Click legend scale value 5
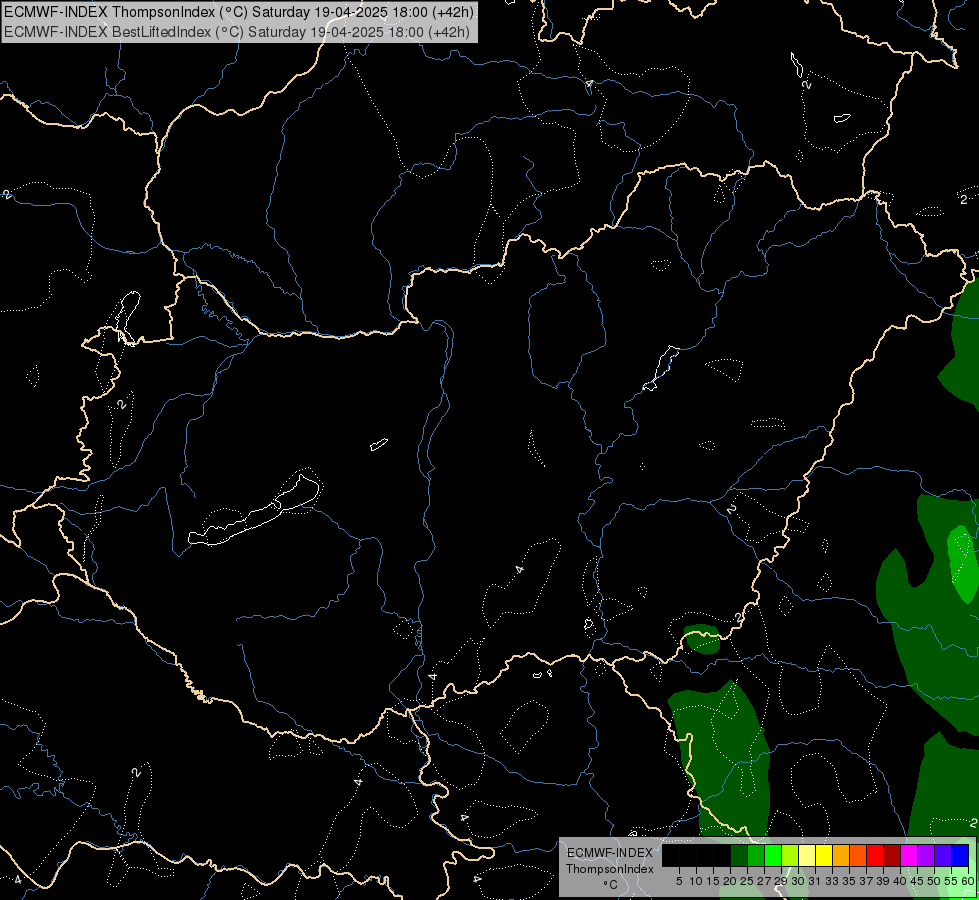 (679, 881)
